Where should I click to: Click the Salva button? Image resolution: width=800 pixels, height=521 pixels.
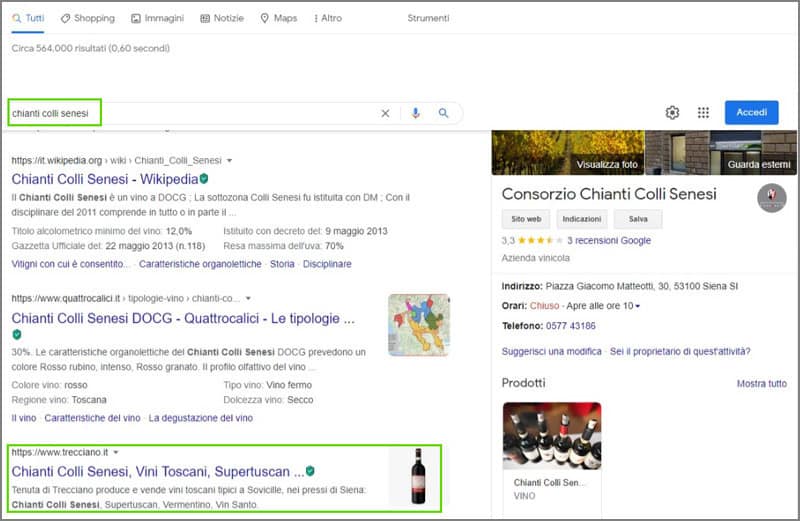pos(638,219)
